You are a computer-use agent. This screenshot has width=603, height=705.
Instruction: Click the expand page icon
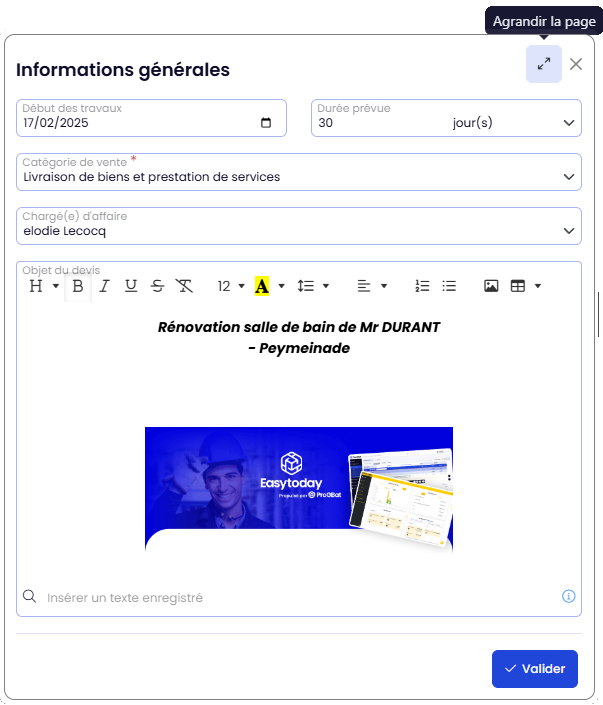[543, 64]
